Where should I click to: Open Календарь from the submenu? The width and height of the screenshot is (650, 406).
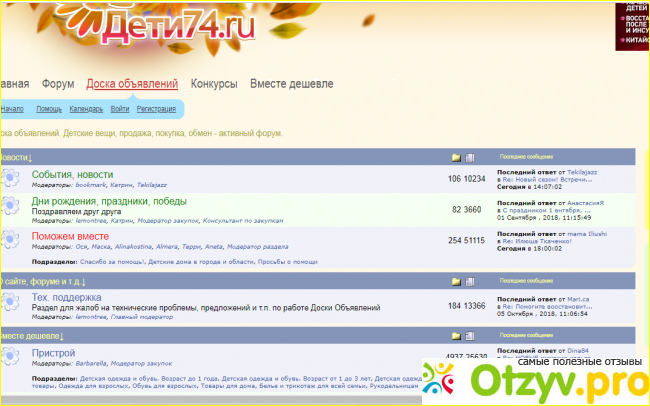click(x=86, y=108)
